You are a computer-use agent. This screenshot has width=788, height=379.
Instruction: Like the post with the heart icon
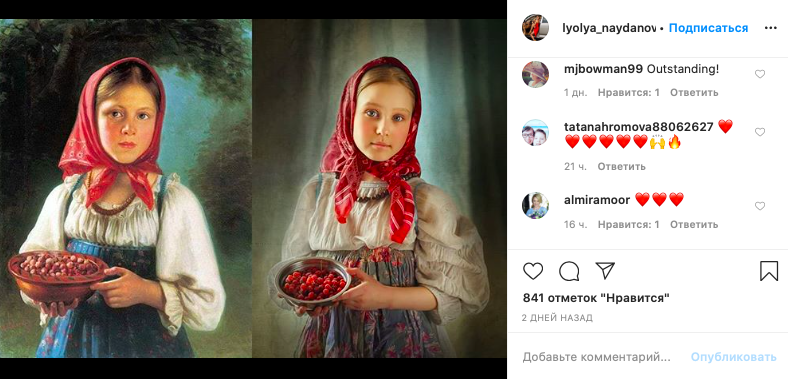coord(533,271)
